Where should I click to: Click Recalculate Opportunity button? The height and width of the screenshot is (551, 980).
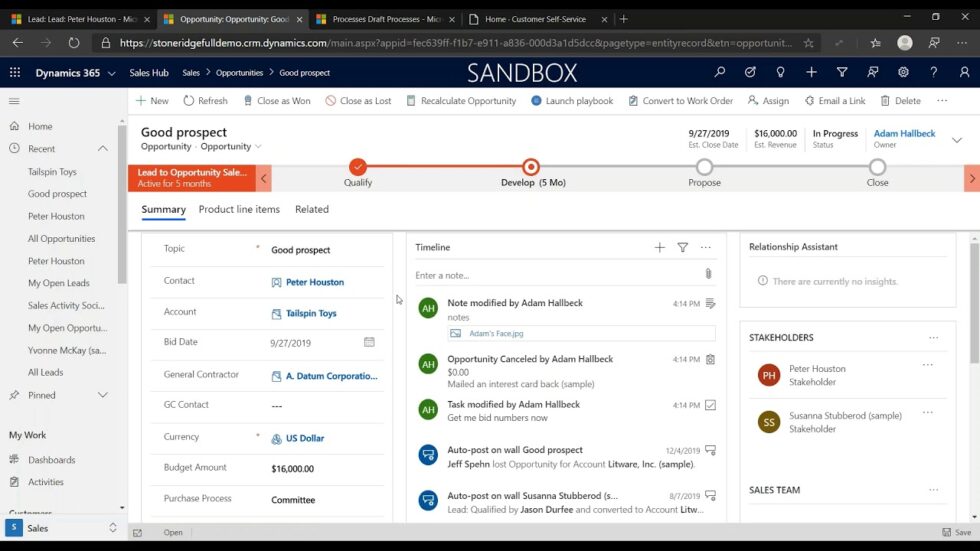(461, 101)
